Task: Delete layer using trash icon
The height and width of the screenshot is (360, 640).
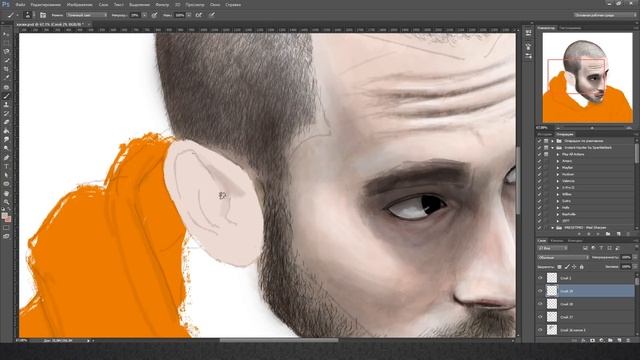Action: (x=629, y=340)
